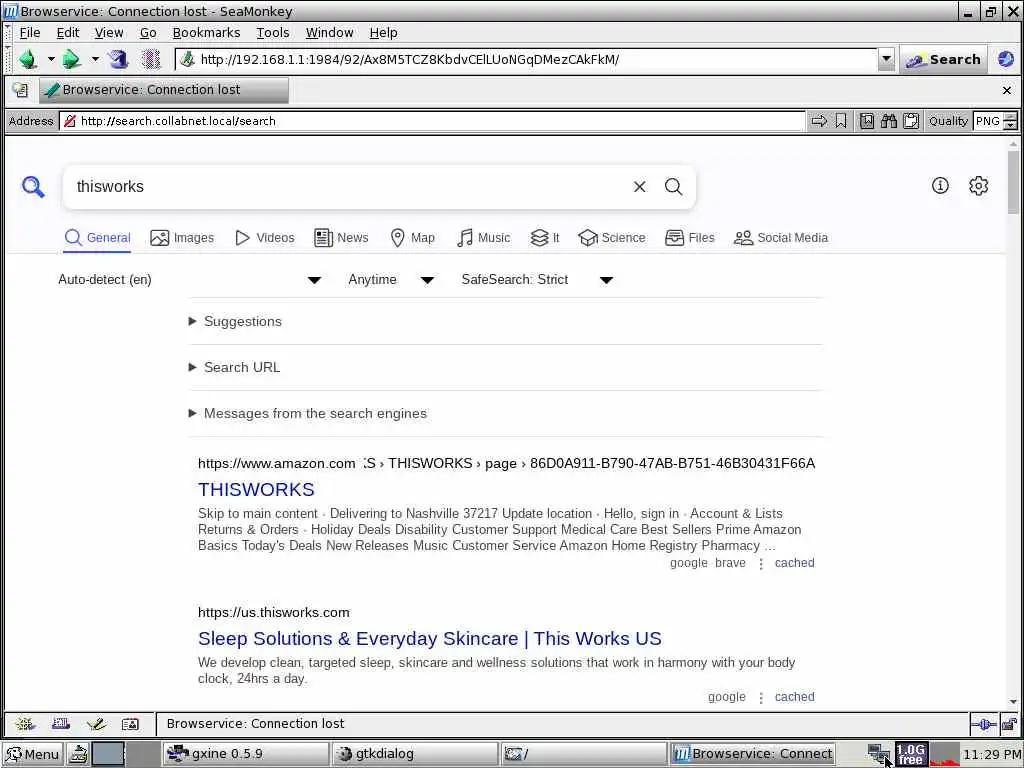Open the settings gear icon
This screenshot has width=1024, height=768.
coord(978,186)
